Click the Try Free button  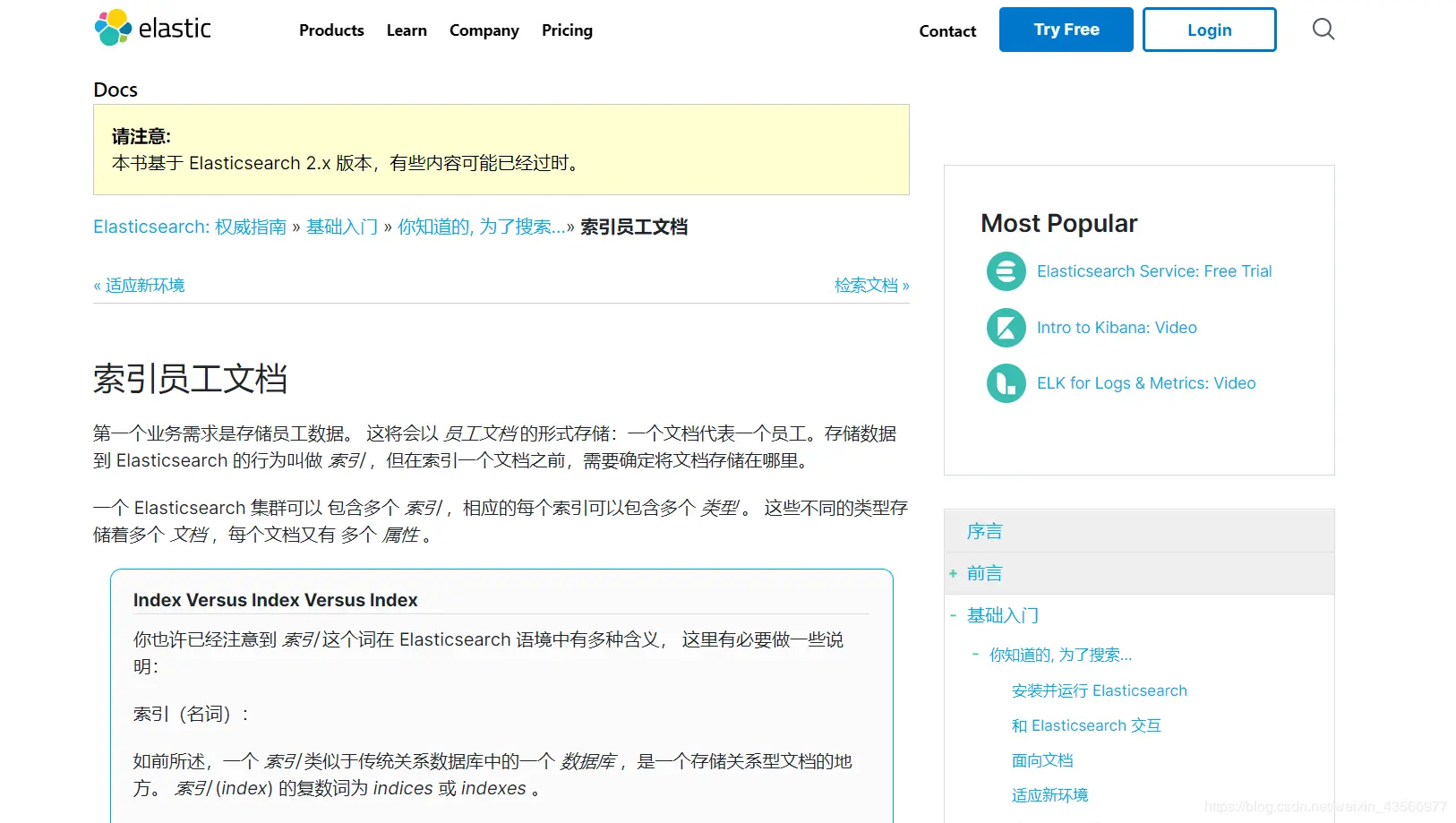tap(1066, 30)
